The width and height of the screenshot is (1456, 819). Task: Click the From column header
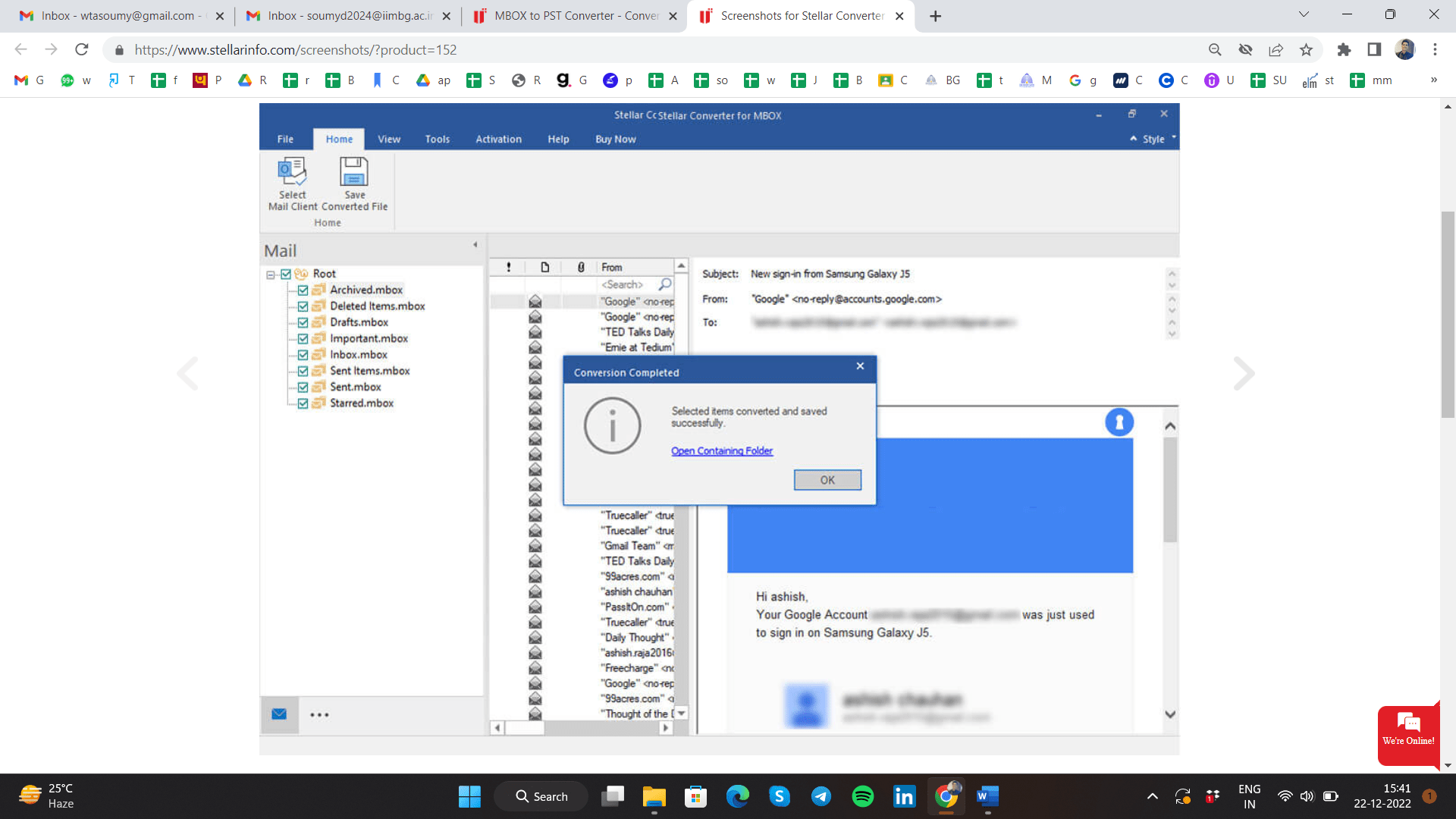coord(635,267)
